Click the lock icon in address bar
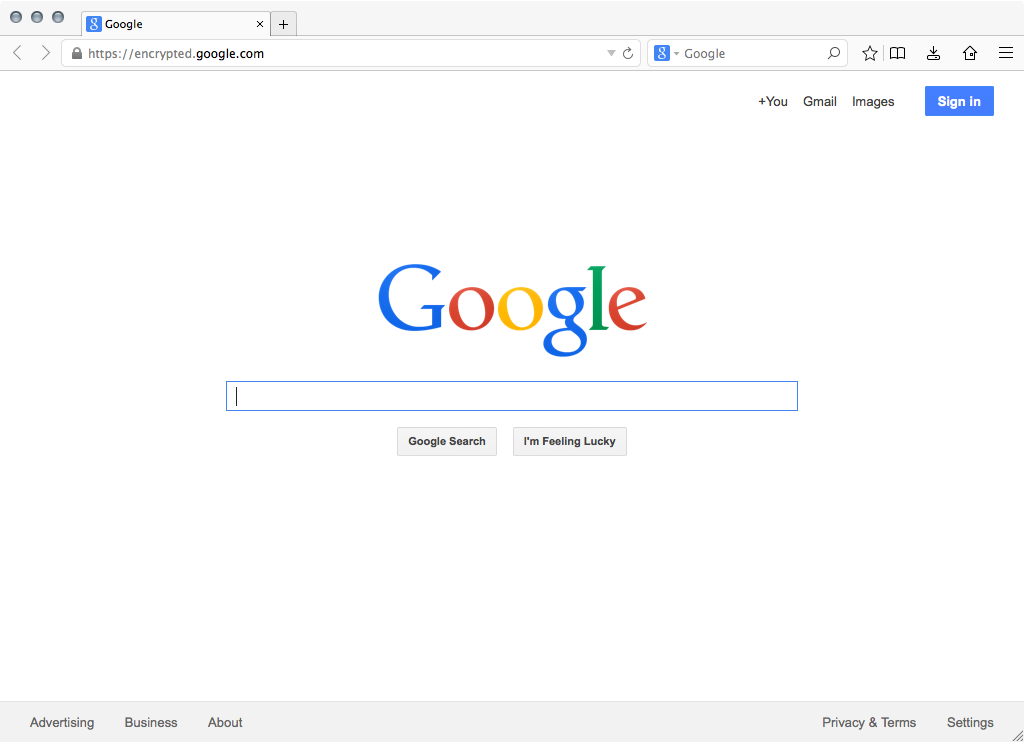The height and width of the screenshot is (742, 1024). pos(76,54)
